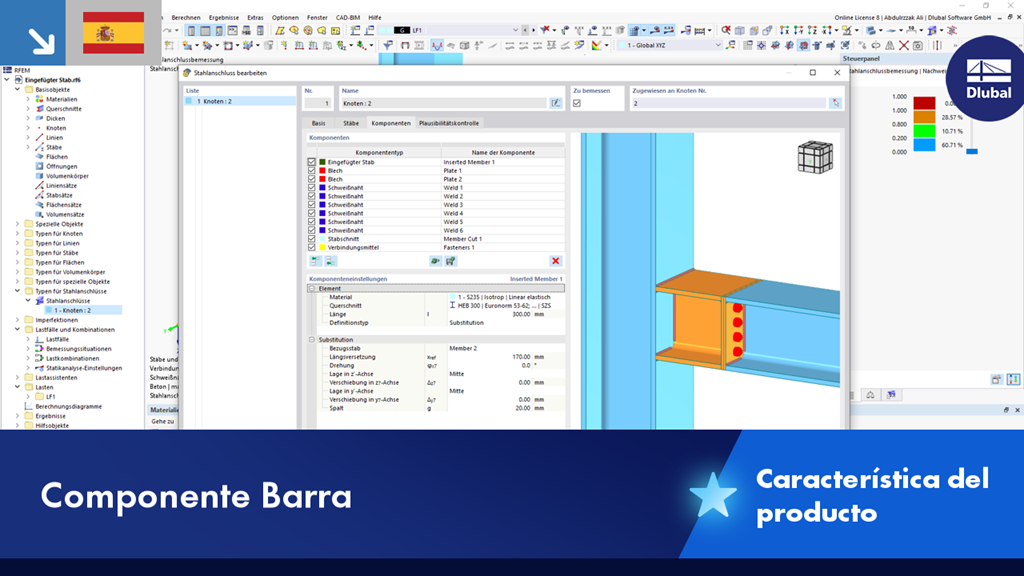Switch to the Plausibilitätskontrolle tab
Viewport: 1024px width, 576px height.
click(x=449, y=123)
